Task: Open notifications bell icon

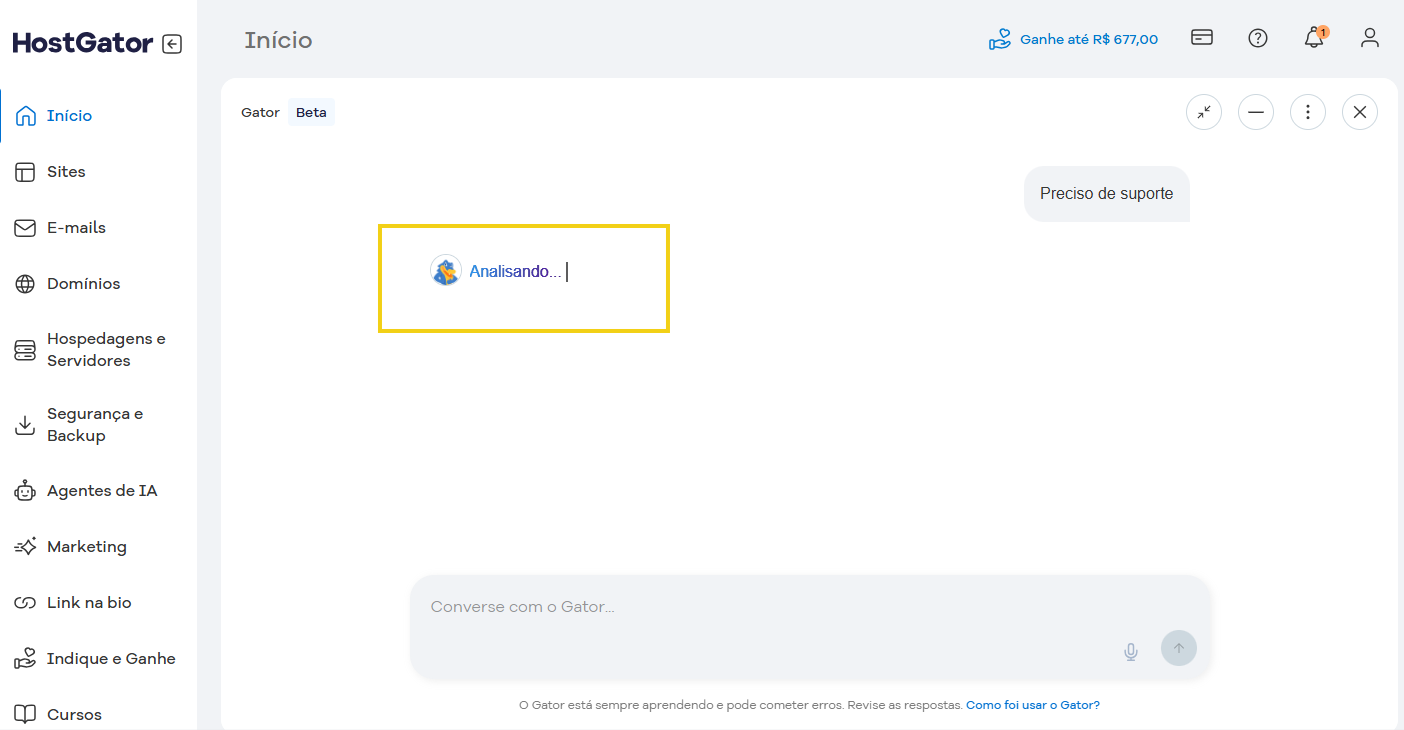Action: pos(1314,38)
